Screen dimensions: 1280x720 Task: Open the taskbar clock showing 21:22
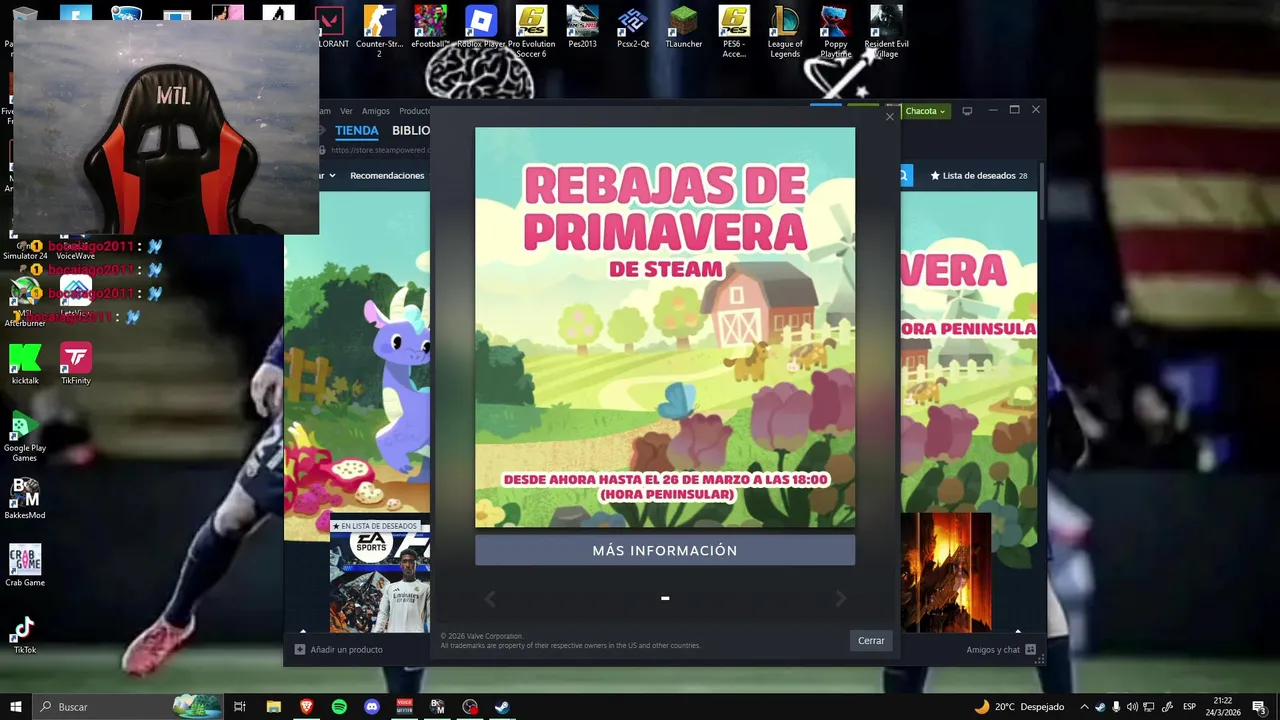click(1223, 707)
